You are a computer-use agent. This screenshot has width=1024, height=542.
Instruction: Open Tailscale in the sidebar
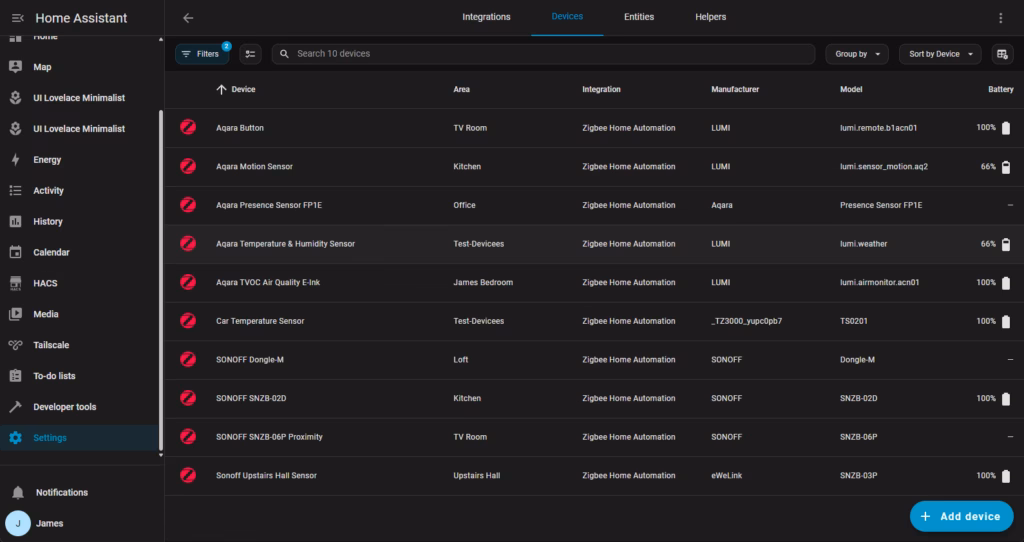point(50,345)
